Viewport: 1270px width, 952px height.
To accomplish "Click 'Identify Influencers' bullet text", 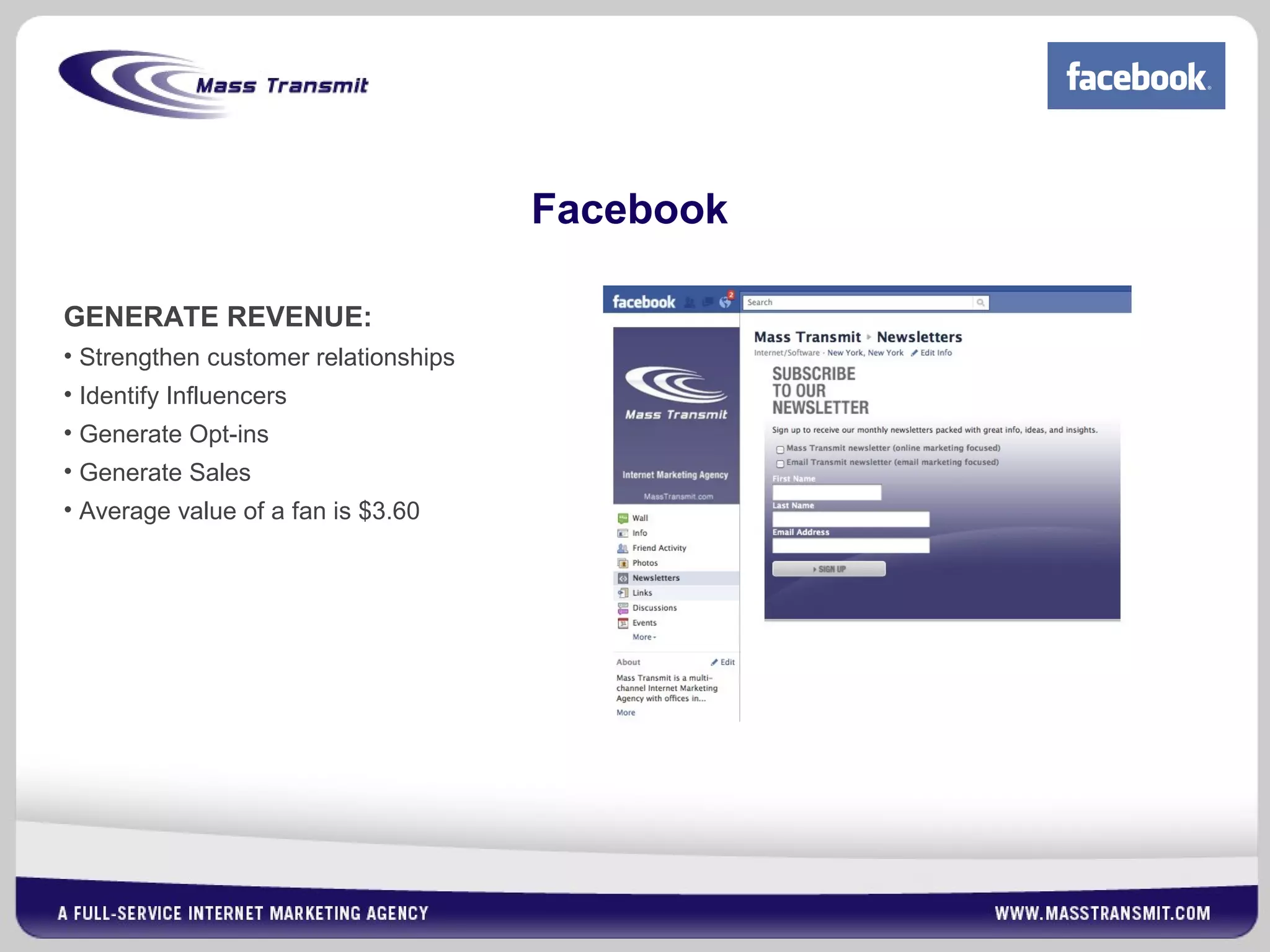I will (183, 396).
